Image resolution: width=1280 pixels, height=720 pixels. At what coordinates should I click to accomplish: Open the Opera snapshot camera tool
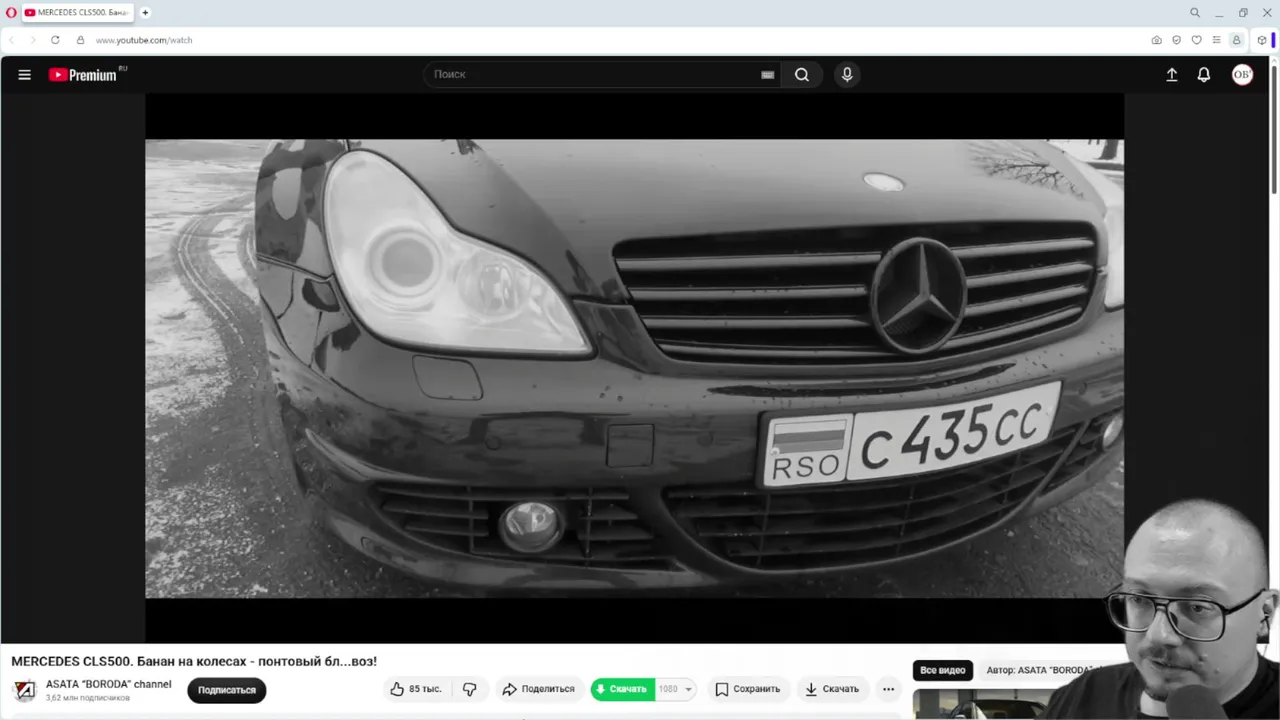1156,40
